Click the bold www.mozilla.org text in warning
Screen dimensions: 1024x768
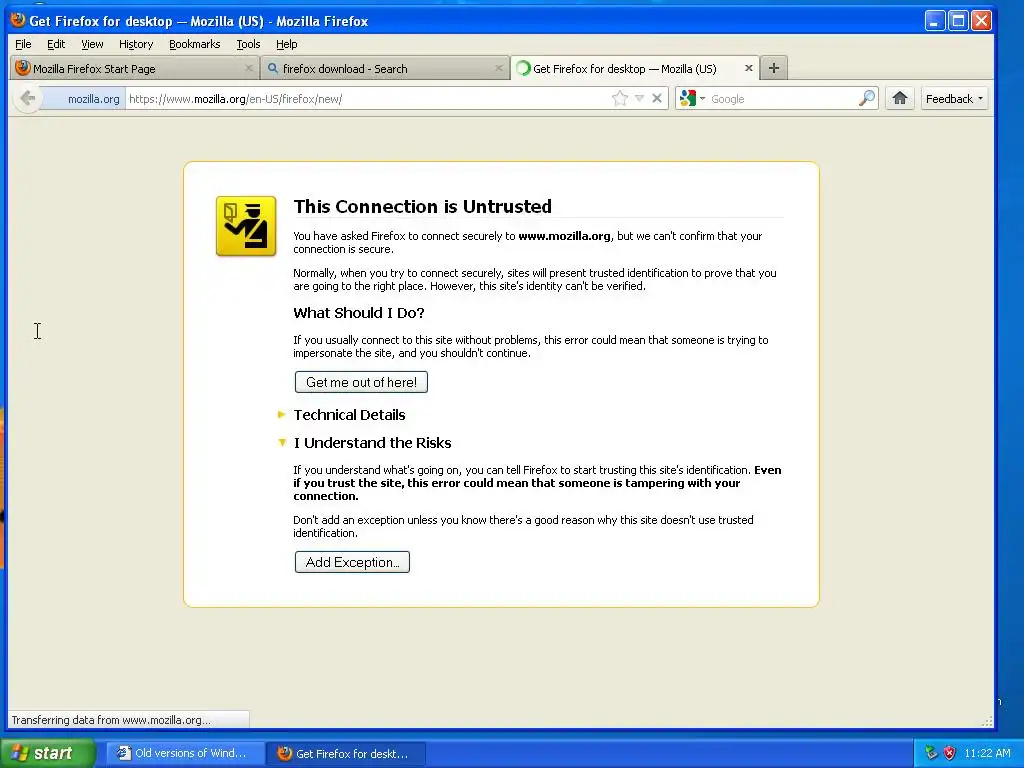coord(564,236)
